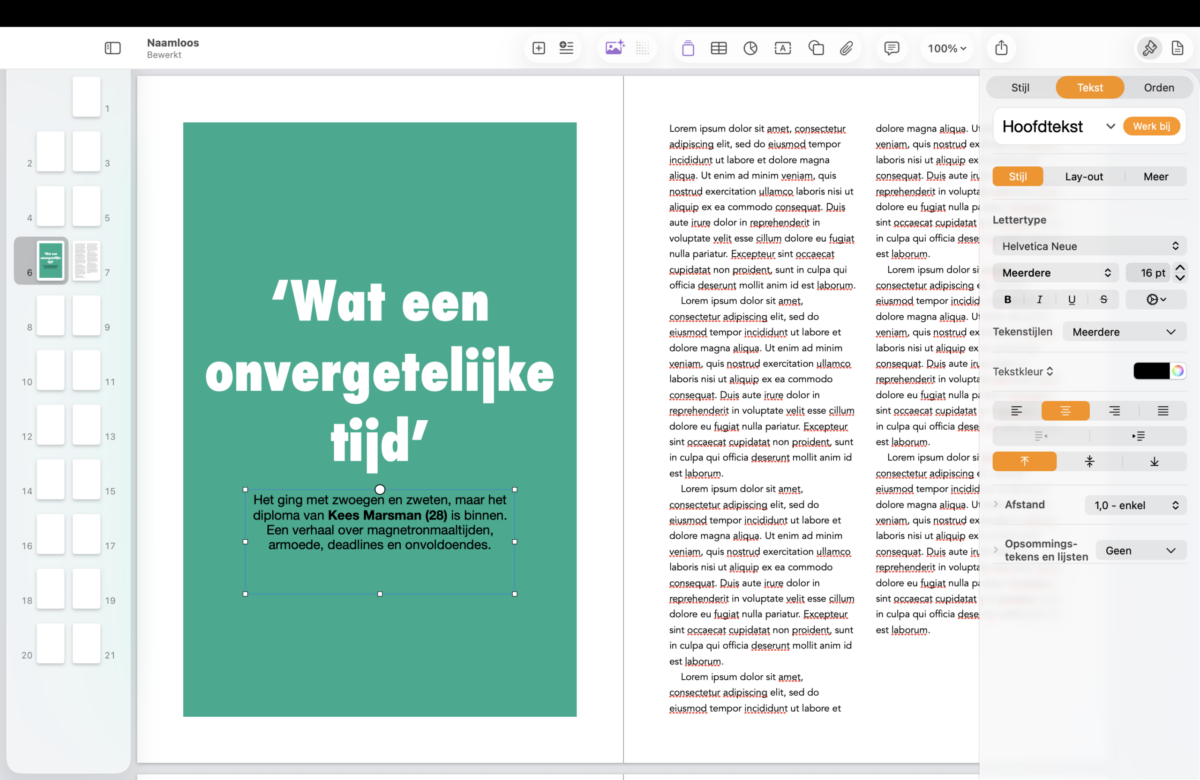
Task: Toggle italic formatting
Action: coord(1040,299)
